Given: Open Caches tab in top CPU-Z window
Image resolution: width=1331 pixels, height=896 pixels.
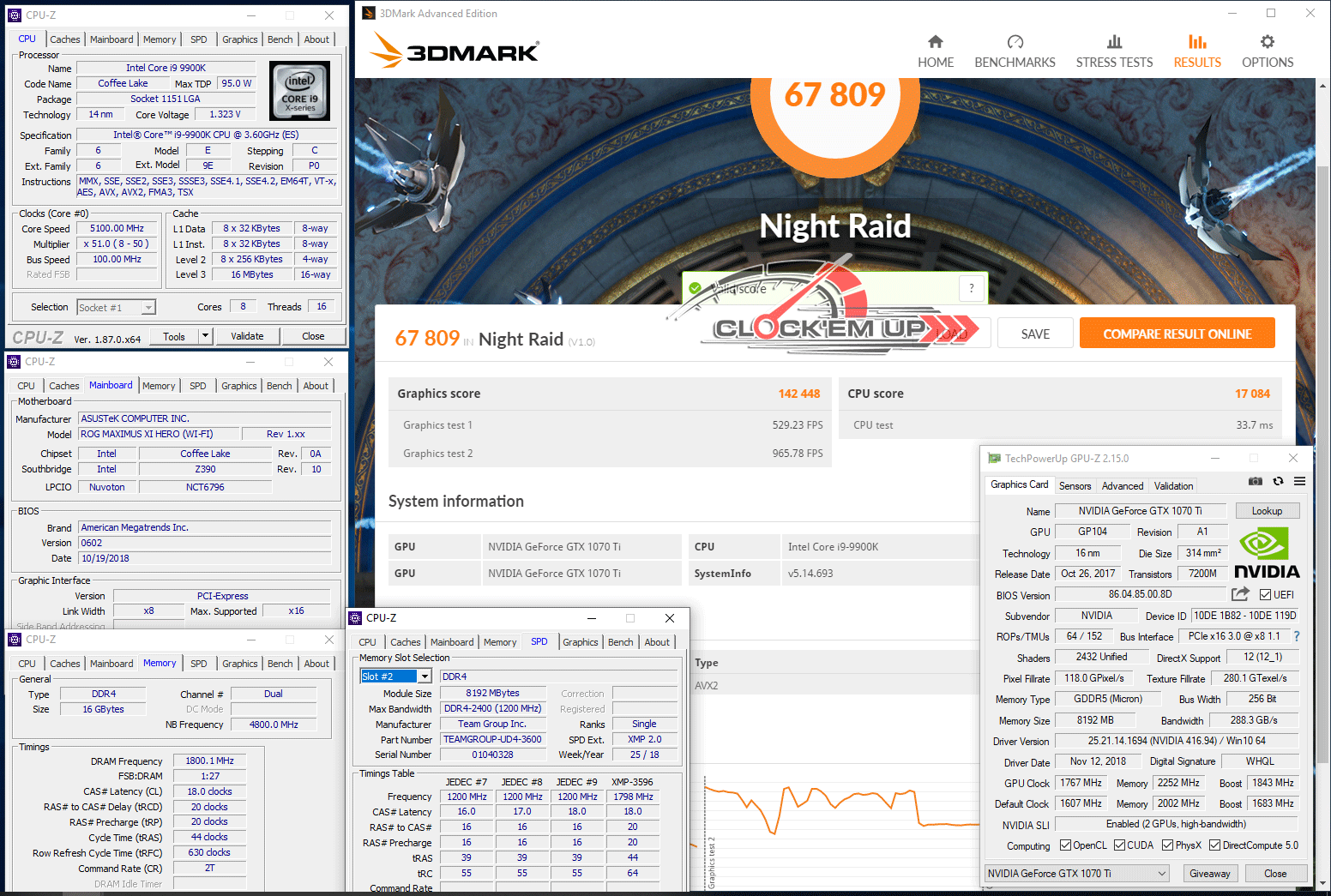Looking at the screenshot, I should click(64, 39).
